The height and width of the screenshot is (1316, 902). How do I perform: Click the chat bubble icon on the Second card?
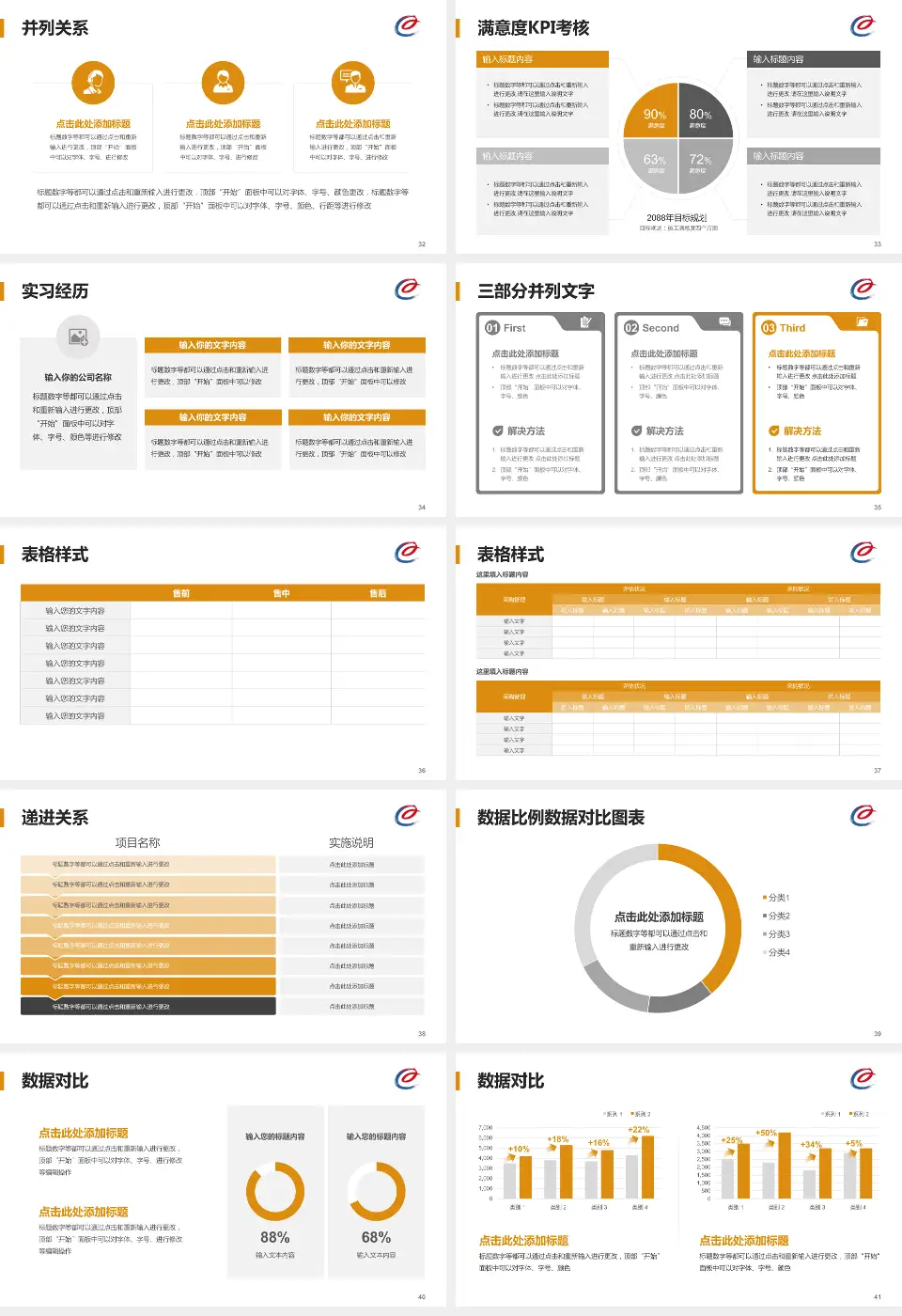[x=723, y=322]
